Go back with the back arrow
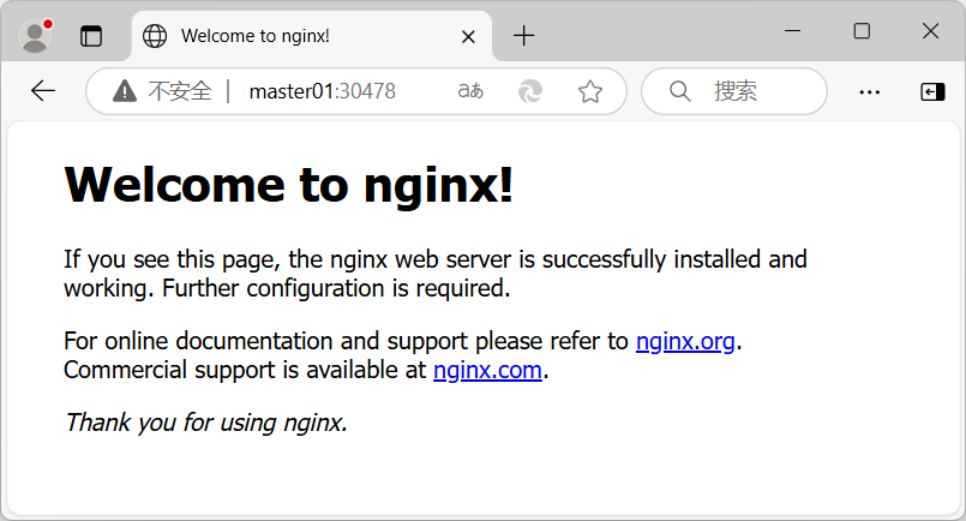966x521 pixels. coord(43,91)
